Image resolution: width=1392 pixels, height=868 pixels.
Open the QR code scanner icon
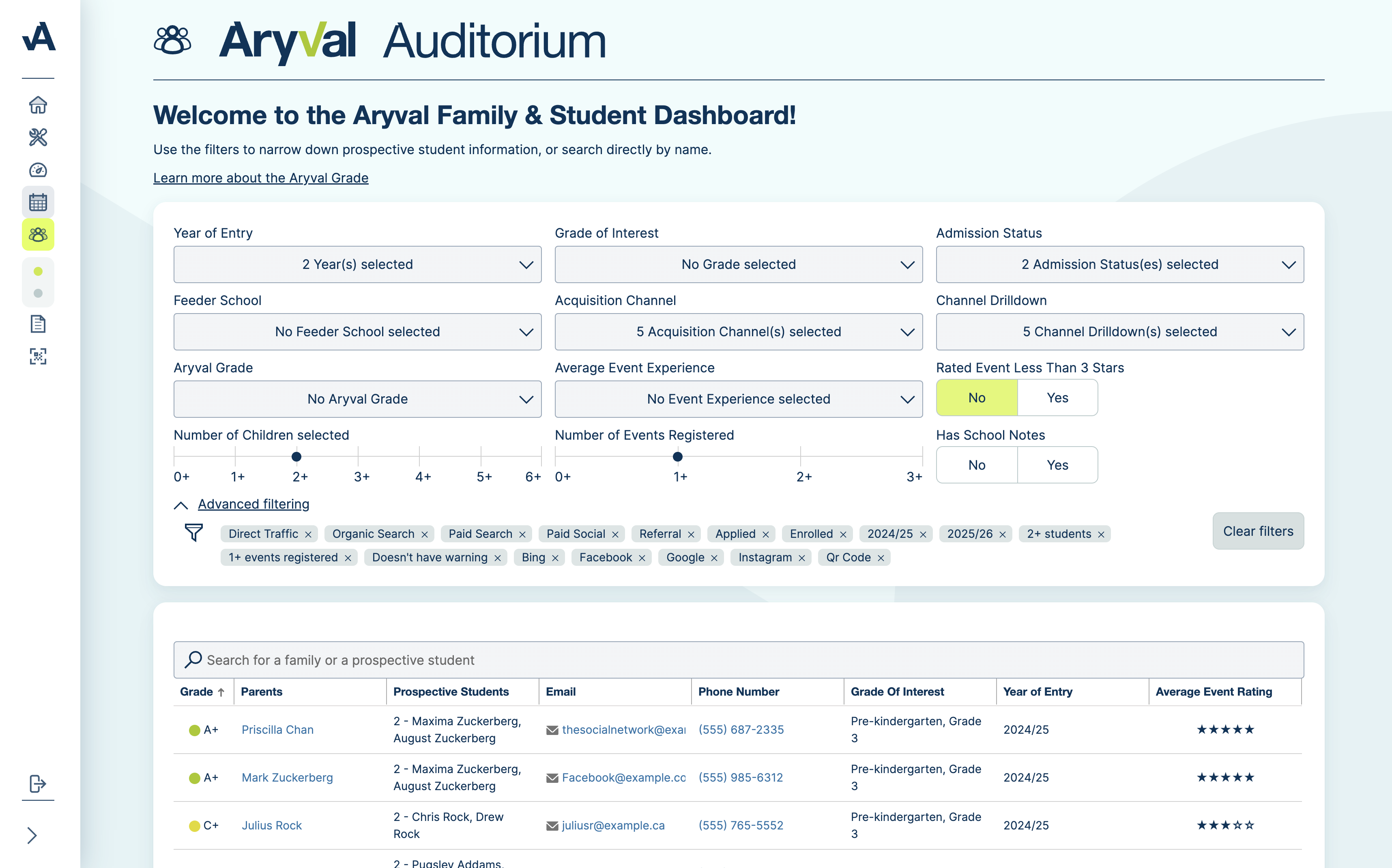point(38,357)
